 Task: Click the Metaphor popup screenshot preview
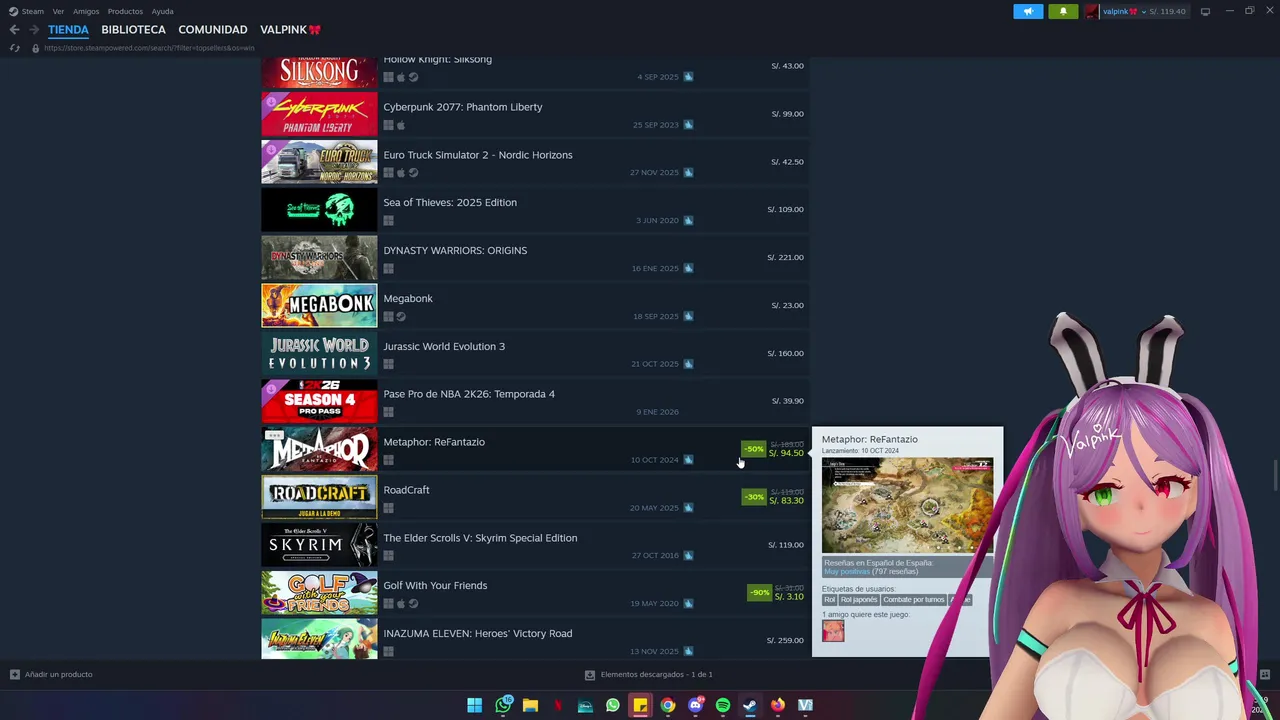coord(907,505)
